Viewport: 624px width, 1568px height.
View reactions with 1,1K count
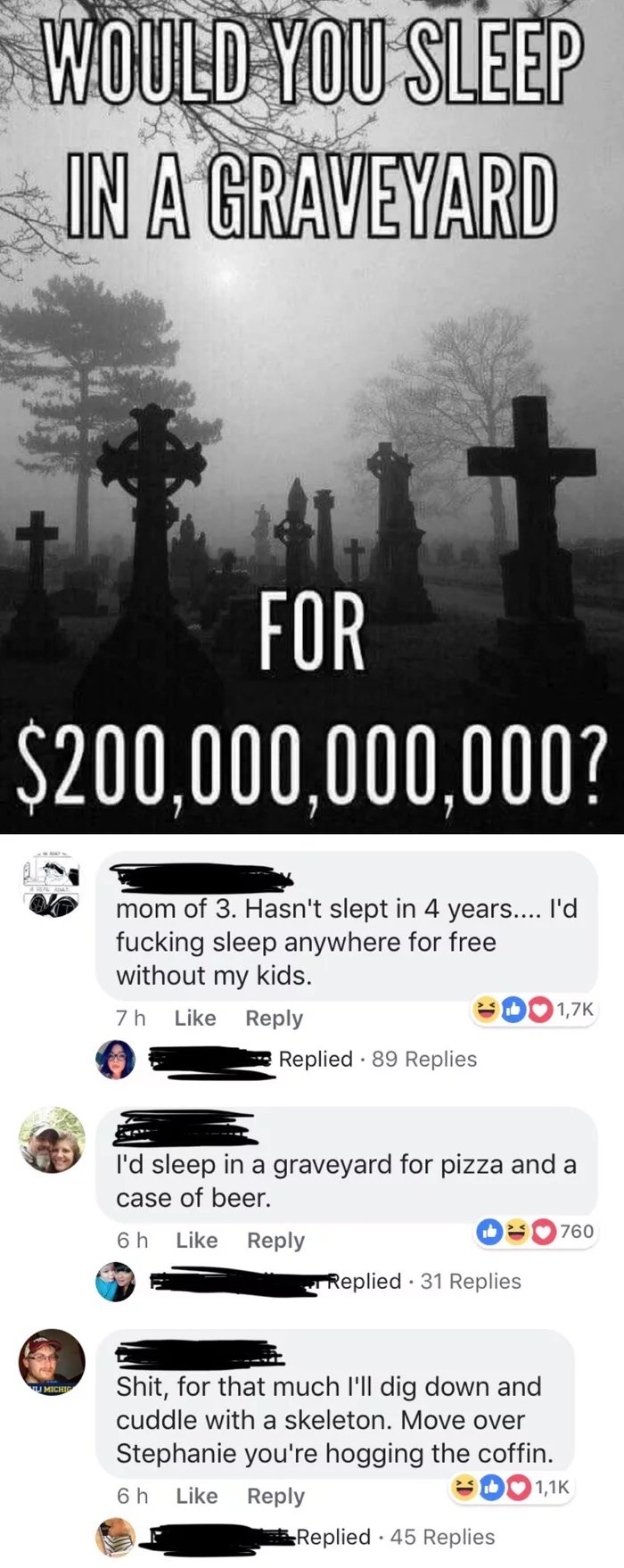[512, 1487]
